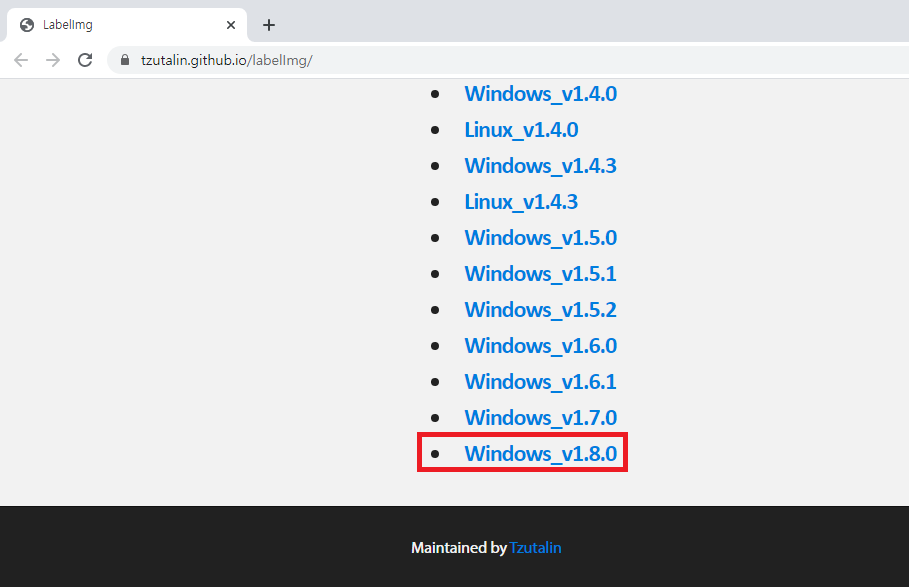Select the LabelImg browser tab
The width and height of the screenshot is (909, 587).
coord(127,25)
